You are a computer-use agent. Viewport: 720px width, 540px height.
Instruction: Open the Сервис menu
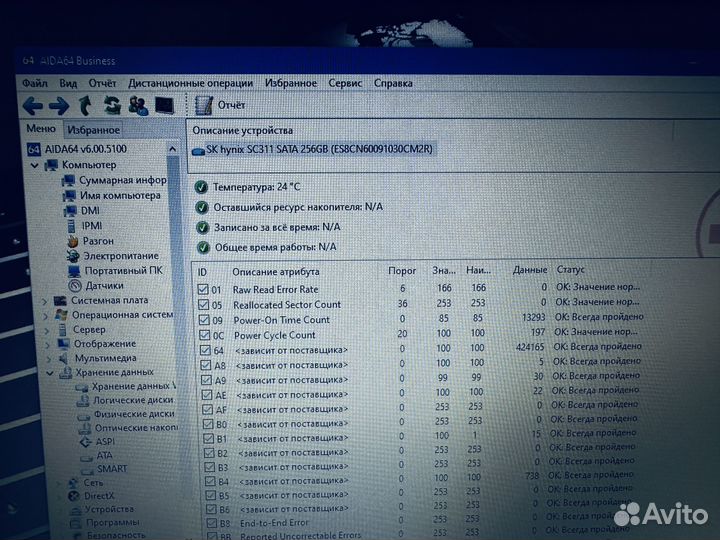(345, 83)
